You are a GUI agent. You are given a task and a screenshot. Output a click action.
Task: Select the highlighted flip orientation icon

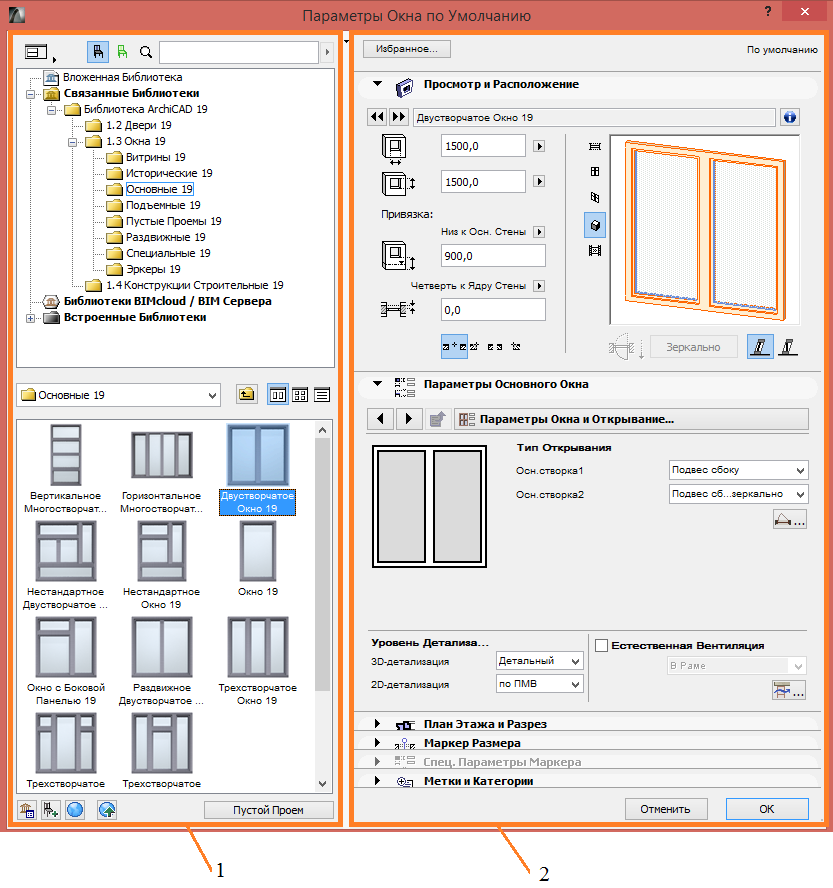(760, 346)
